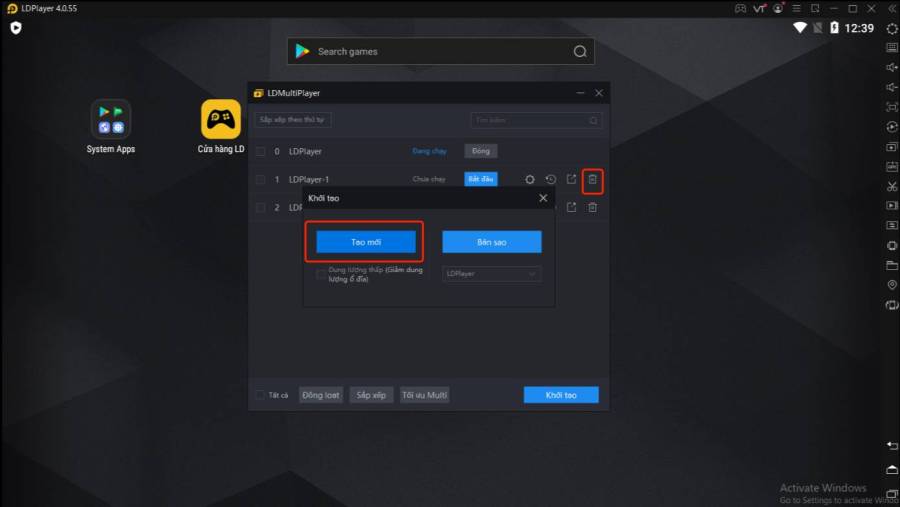Screen dimensions: 900x507
Task: Tick the checkbox for instance 2
Action: pos(261,207)
